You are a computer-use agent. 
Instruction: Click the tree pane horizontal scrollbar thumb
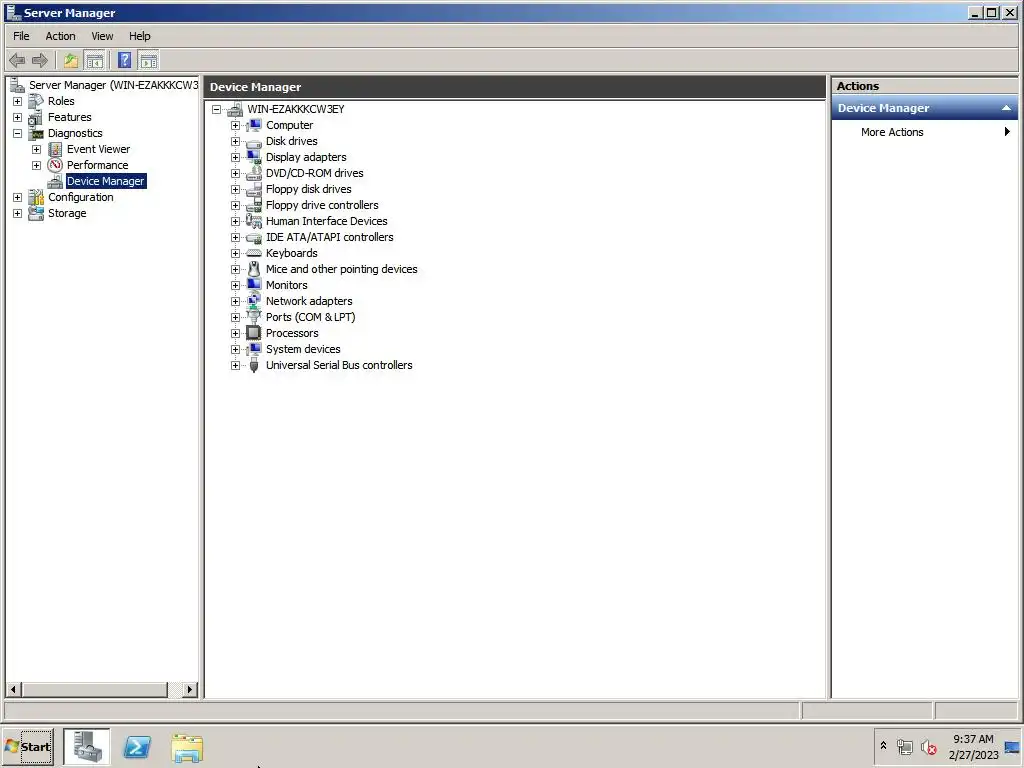point(95,690)
